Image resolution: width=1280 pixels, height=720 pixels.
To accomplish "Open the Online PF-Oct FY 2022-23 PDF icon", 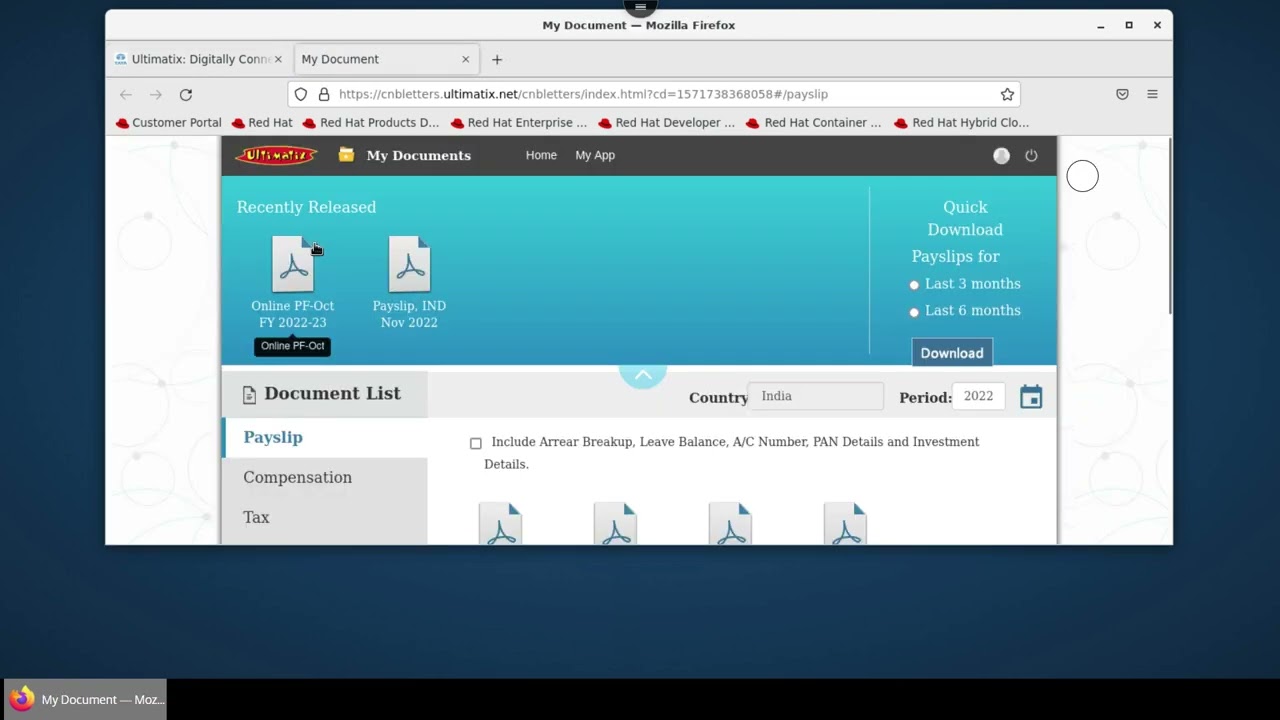I will tap(293, 264).
